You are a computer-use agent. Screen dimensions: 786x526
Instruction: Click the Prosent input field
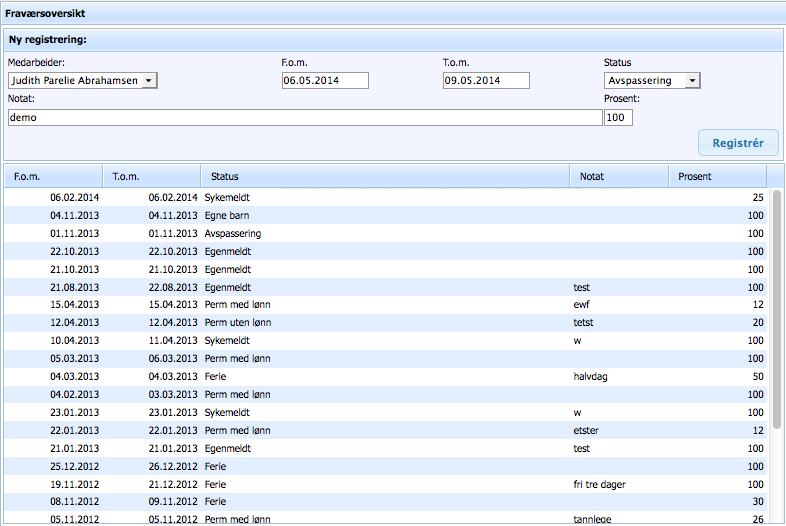pos(618,117)
